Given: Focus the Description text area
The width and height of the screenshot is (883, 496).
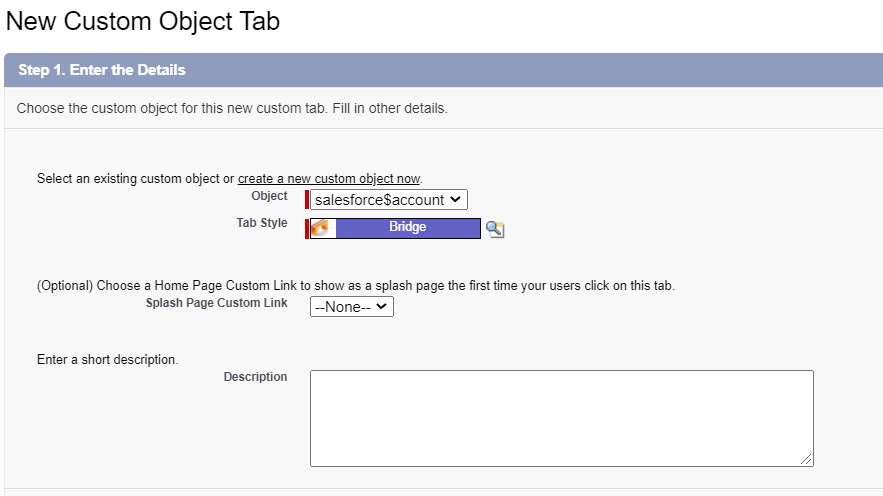Looking at the screenshot, I should 561,418.
